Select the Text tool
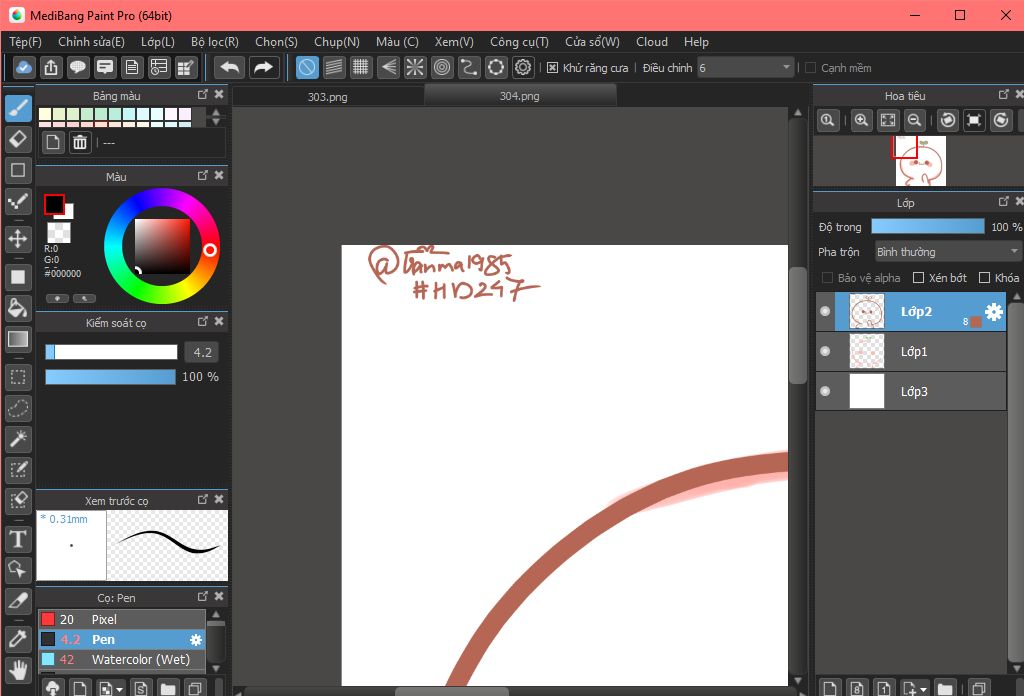This screenshot has height=696, width=1024. pyautogui.click(x=18, y=539)
